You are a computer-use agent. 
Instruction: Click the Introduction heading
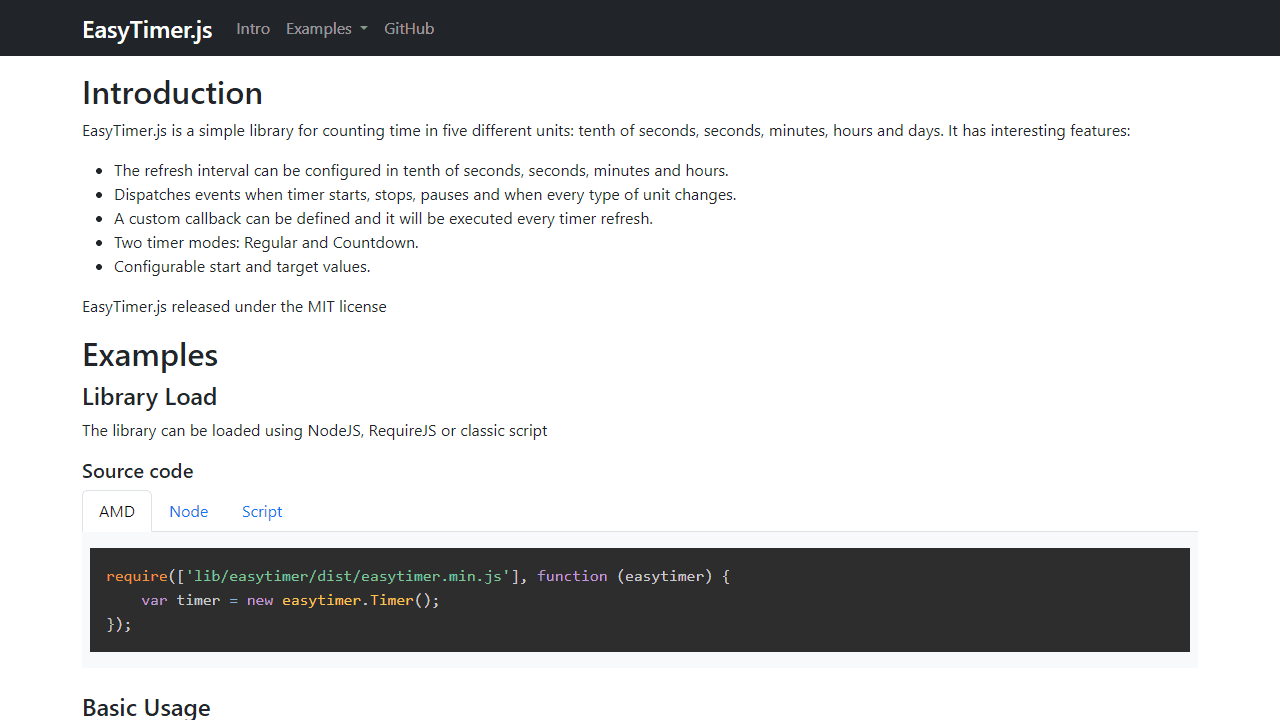click(x=172, y=93)
